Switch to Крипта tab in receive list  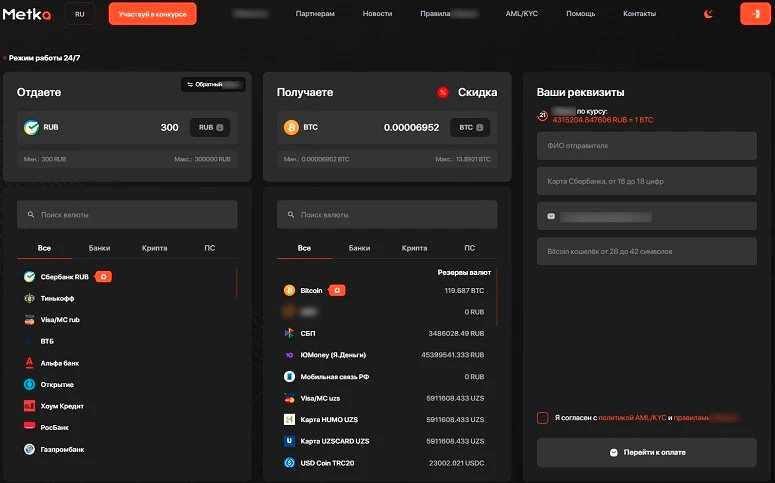pos(414,247)
